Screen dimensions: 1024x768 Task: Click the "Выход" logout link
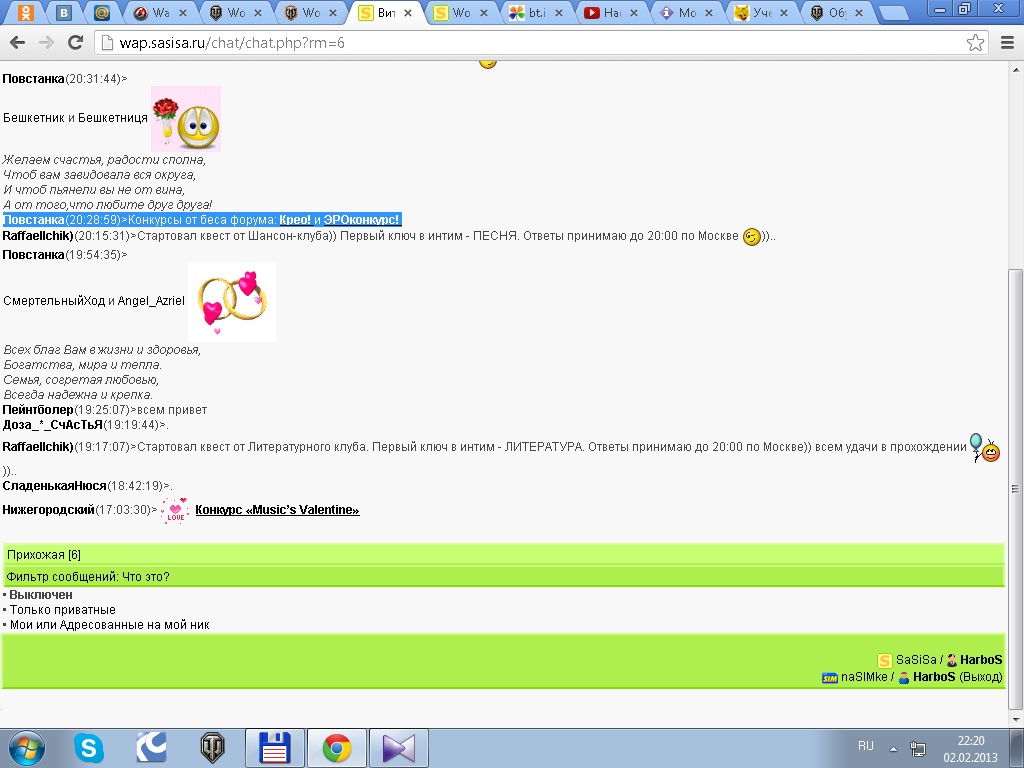[x=980, y=677]
